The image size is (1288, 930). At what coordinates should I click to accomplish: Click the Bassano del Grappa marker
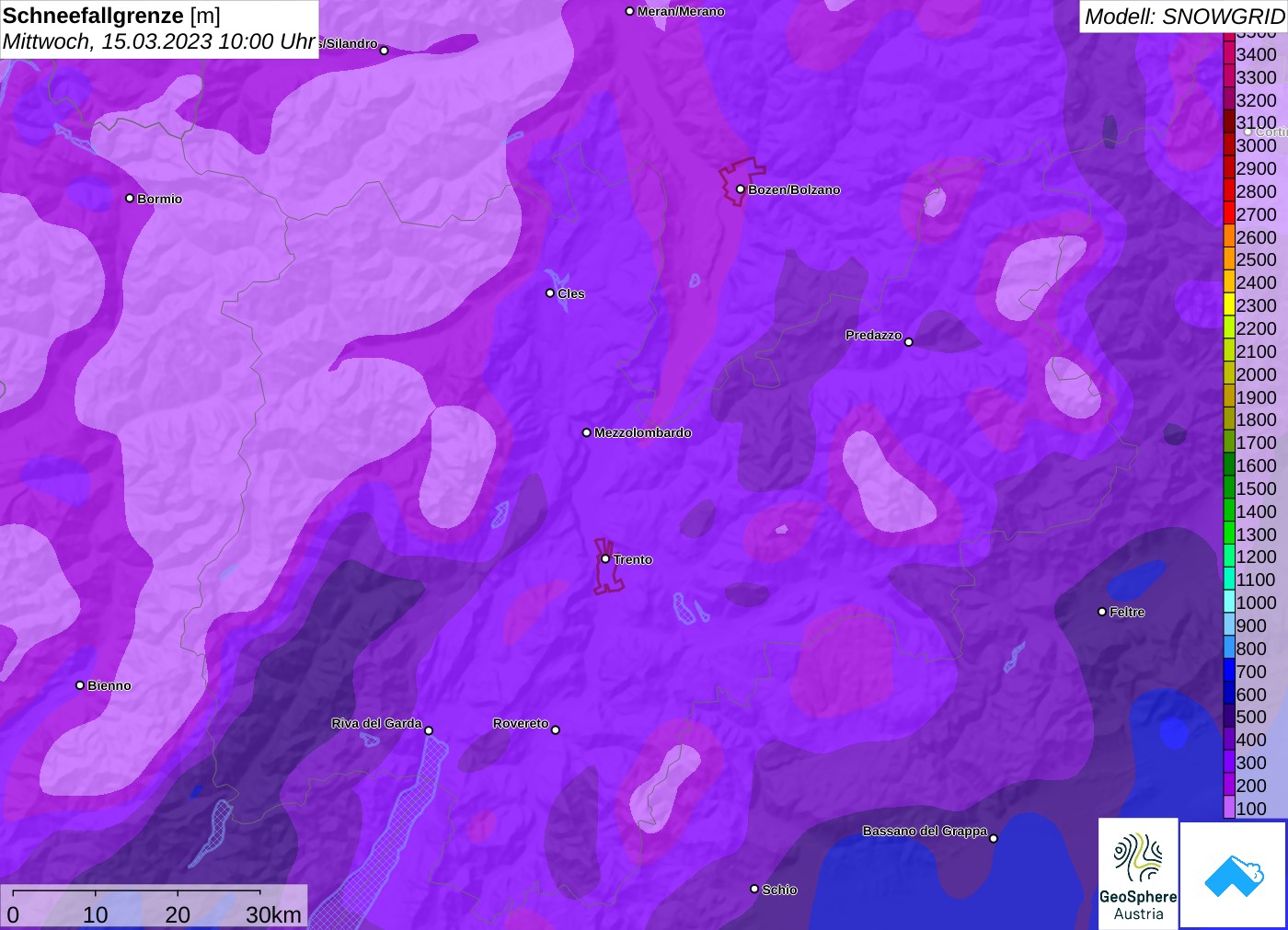994,838
